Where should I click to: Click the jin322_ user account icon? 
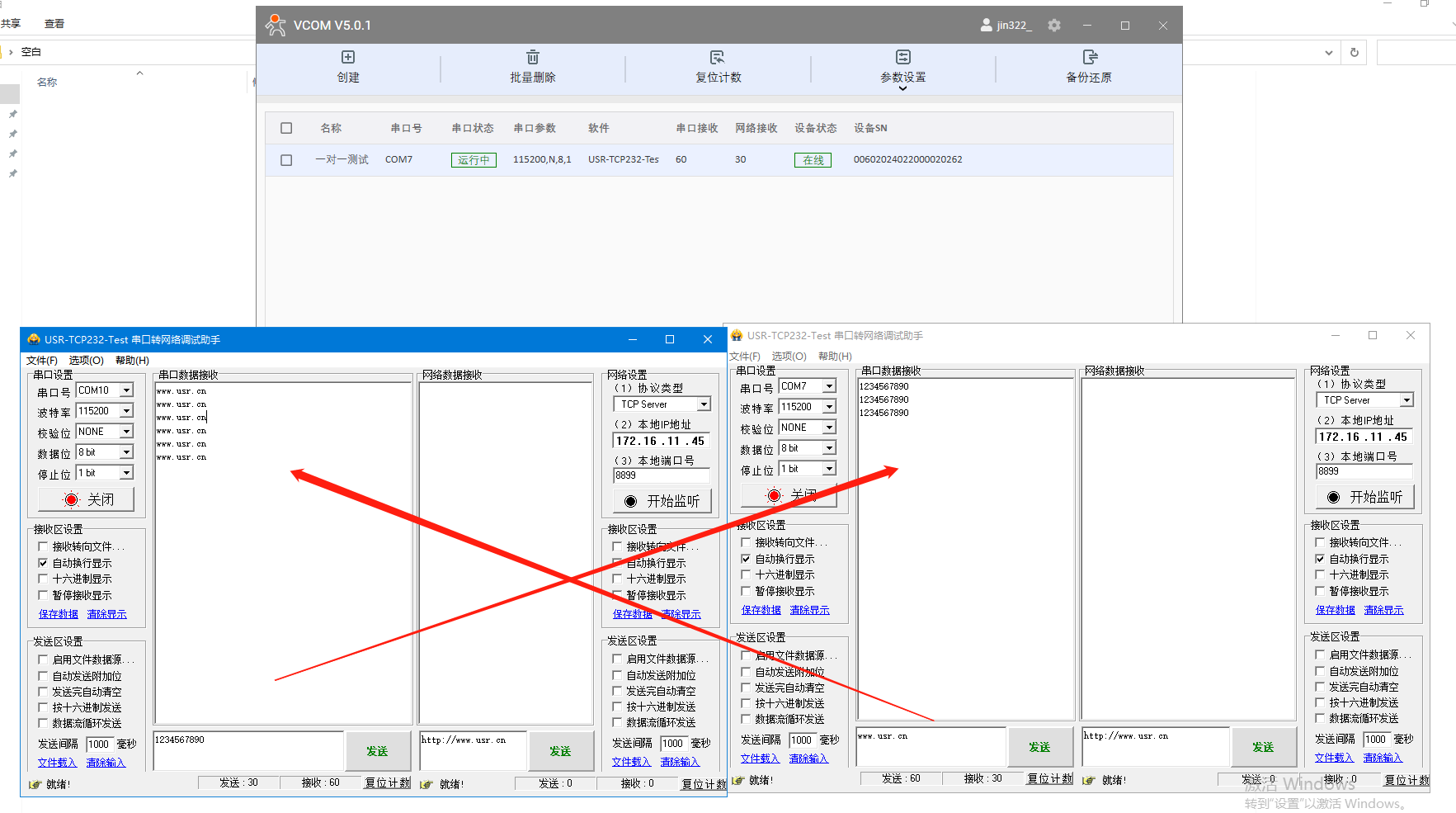(987, 26)
